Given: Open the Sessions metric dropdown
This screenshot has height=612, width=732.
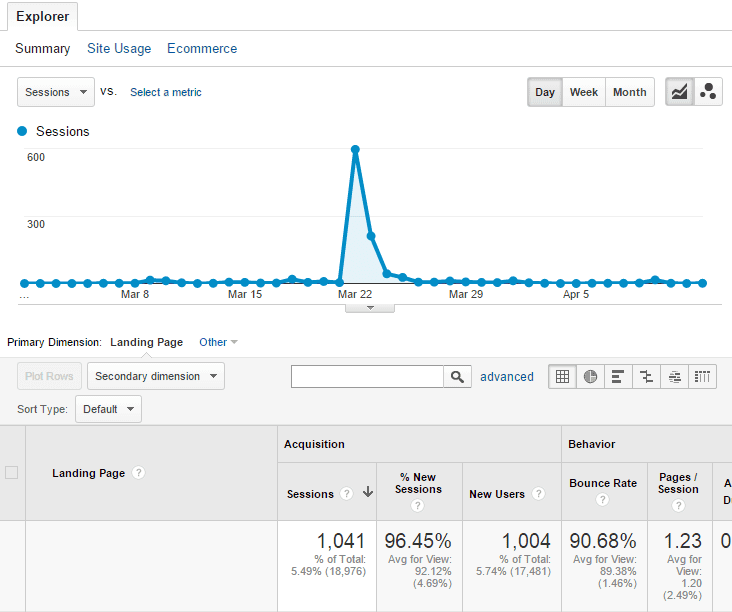Looking at the screenshot, I should pos(56,92).
